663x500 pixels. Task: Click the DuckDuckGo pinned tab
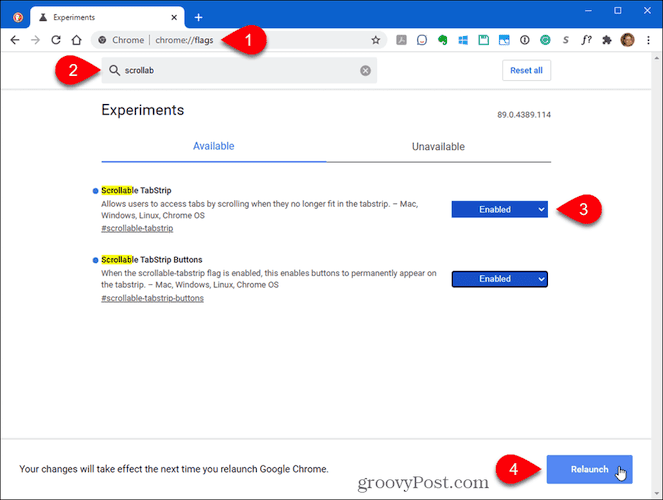pyautogui.click(x=18, y=17)
